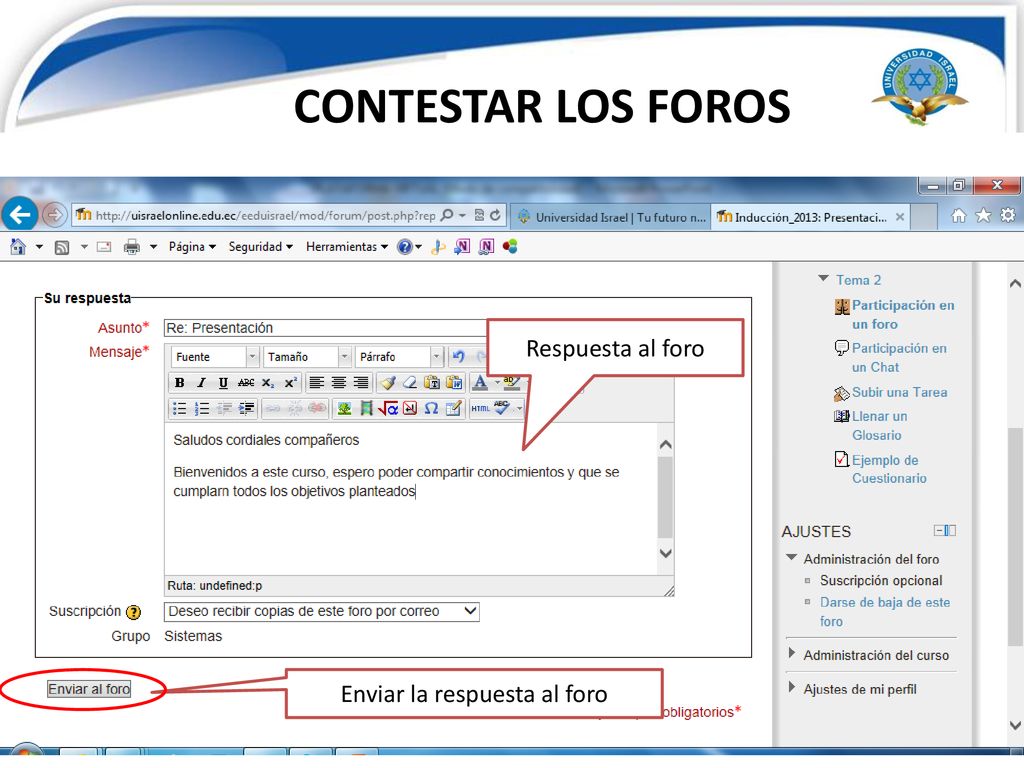Remove formatting with the eraser icon
This screenshot has width=1024, height=768.
click(x=409, y=383)
